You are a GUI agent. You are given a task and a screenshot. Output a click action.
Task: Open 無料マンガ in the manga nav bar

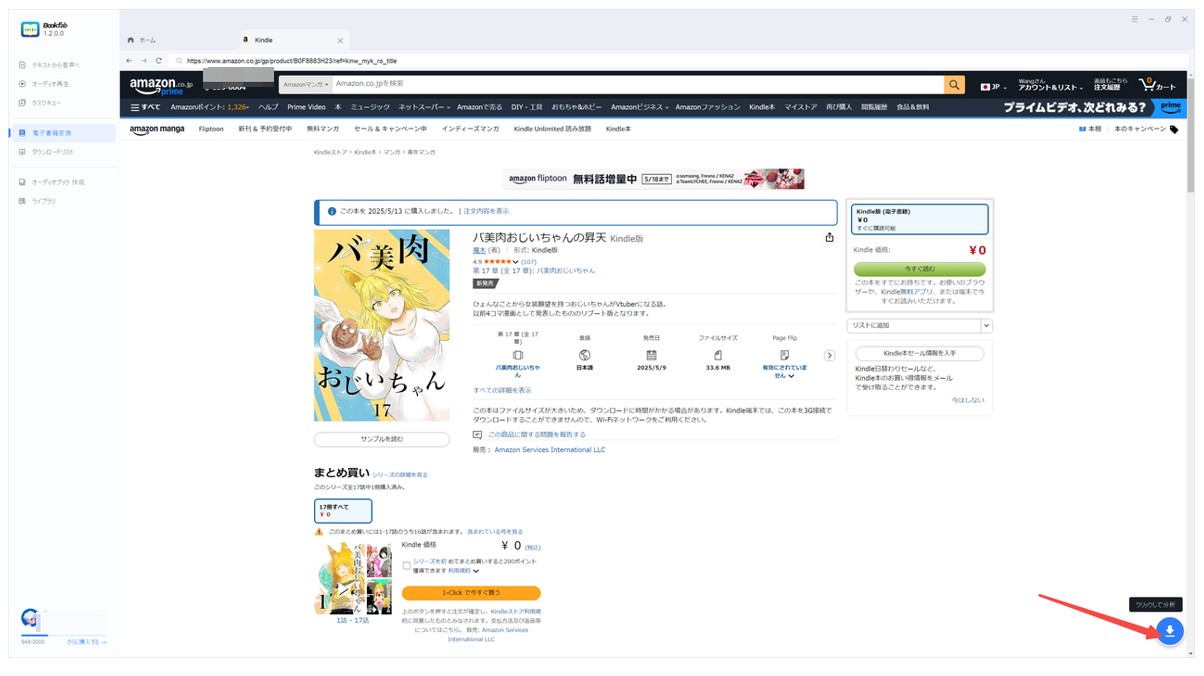[324, 129]
